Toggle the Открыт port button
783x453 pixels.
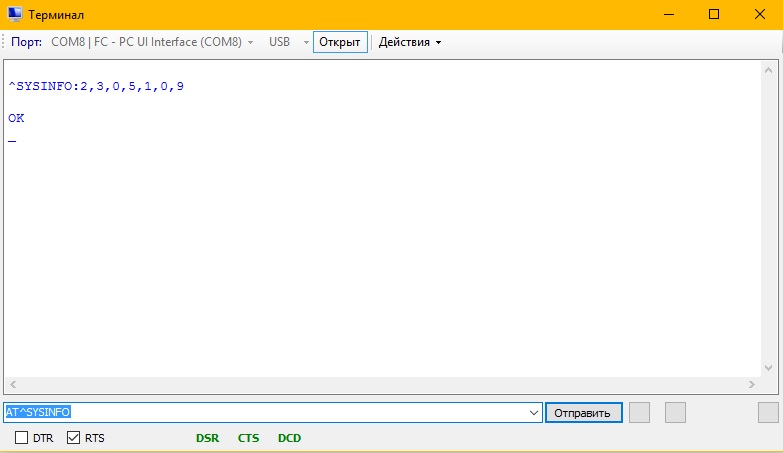pos(340,42)
